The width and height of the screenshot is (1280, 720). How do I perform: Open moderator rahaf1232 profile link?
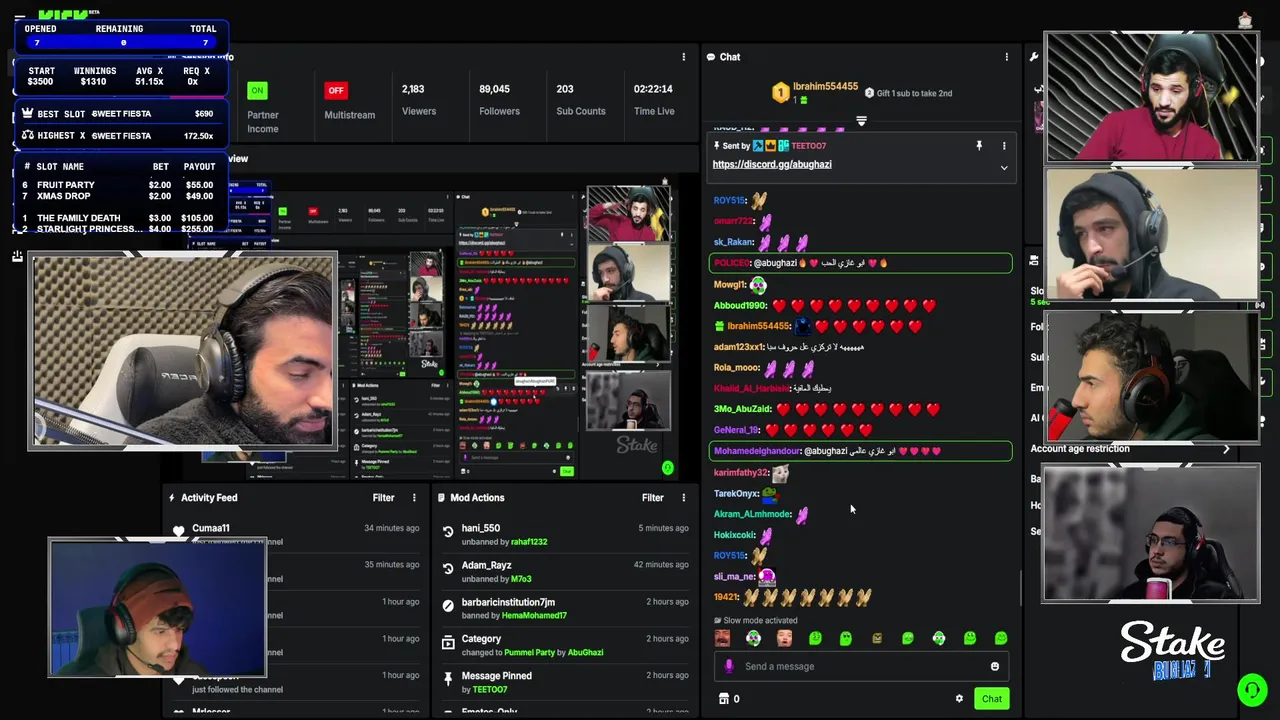pyautogui.click(x=529, y=542)
